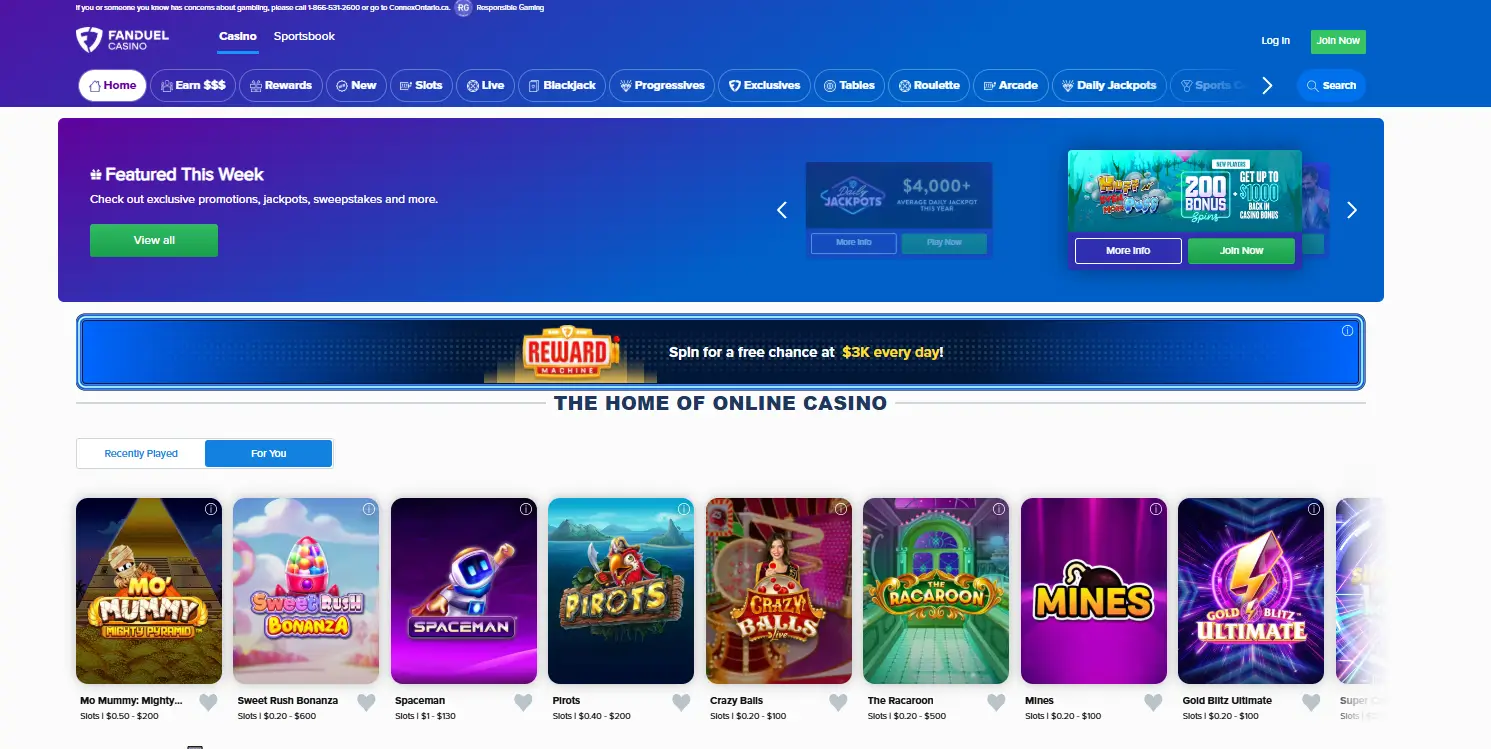Select the Recently Played tab
This screenshot has height=749, width=1491.
(x=141, y=454)
